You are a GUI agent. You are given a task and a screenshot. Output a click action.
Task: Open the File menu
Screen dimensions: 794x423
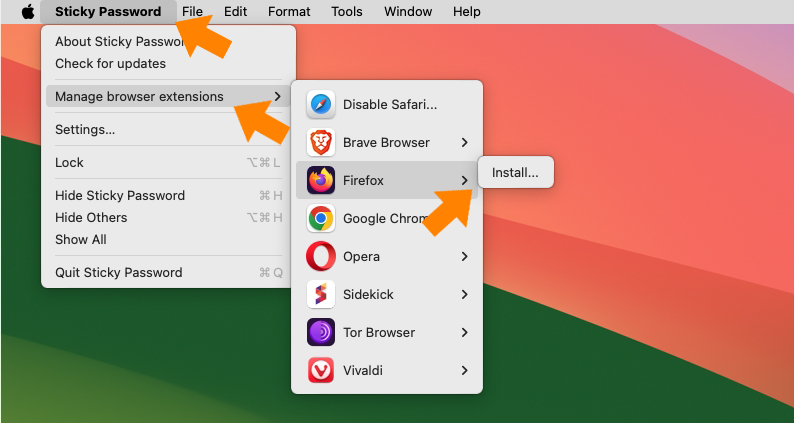(192, 11)
